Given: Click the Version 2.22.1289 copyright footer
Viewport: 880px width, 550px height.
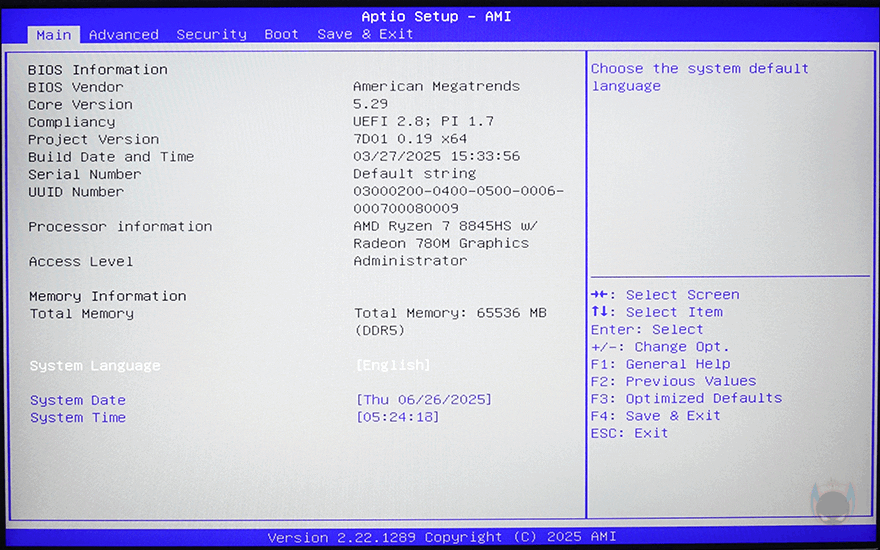Looking at the screenshot, I should click(x=442, y=537).
